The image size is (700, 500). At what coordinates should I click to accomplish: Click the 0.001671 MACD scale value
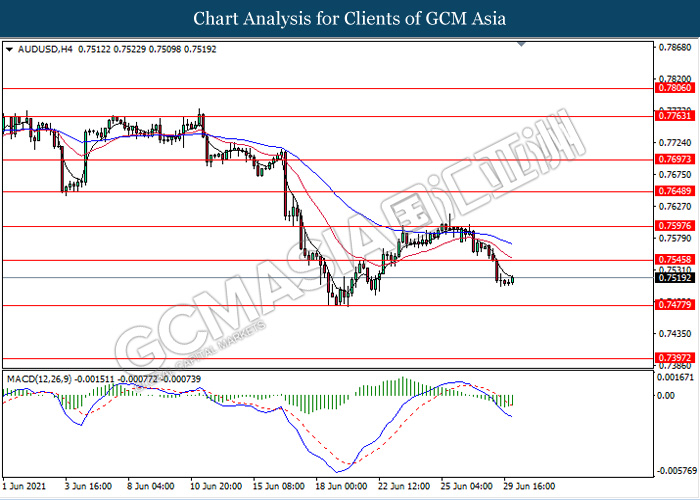(x=675, y=378)
